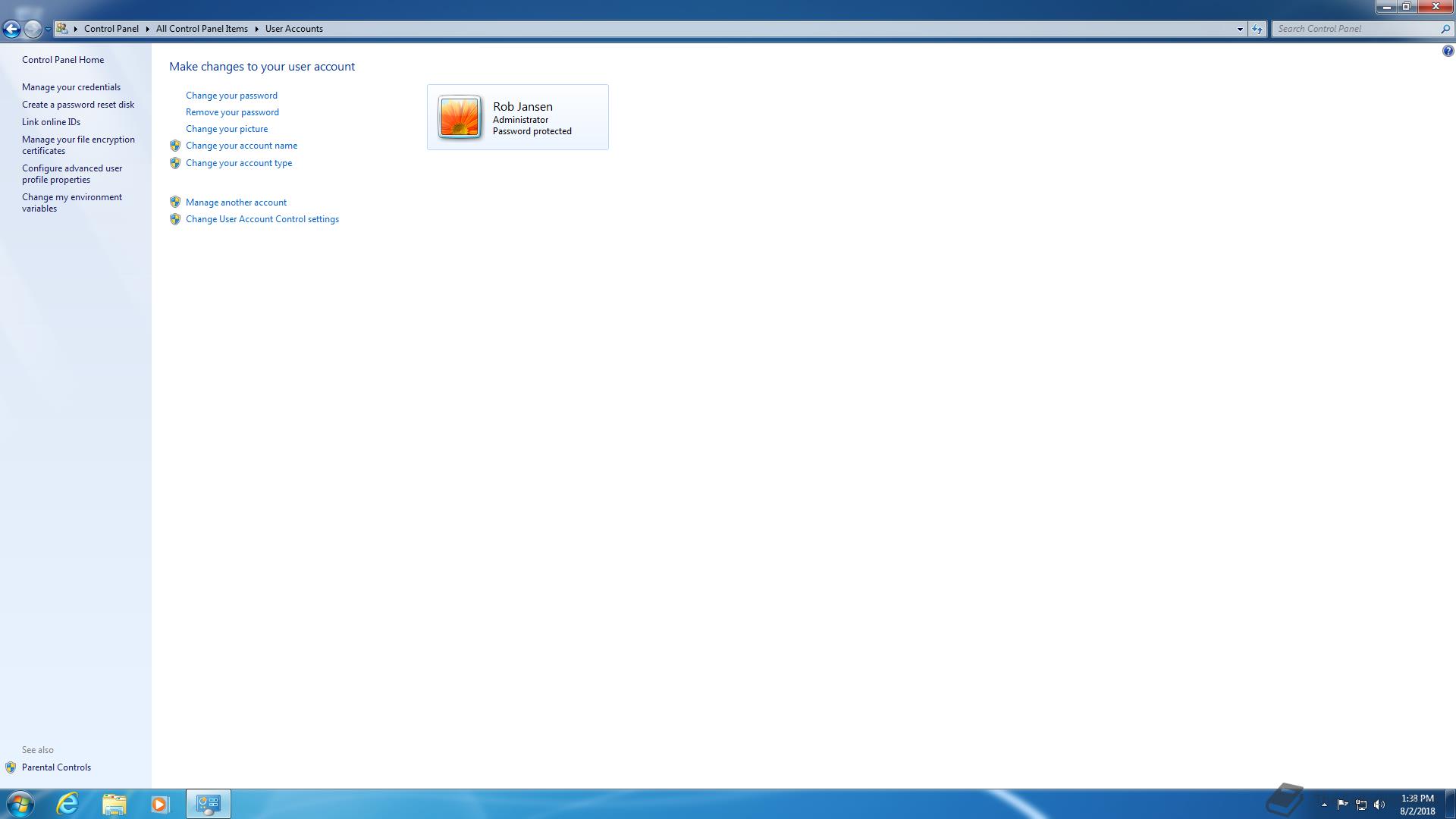This screenshot has height=819, width=1456.
Task: Open Parental Controls link
Action: (x=56, y=767)
